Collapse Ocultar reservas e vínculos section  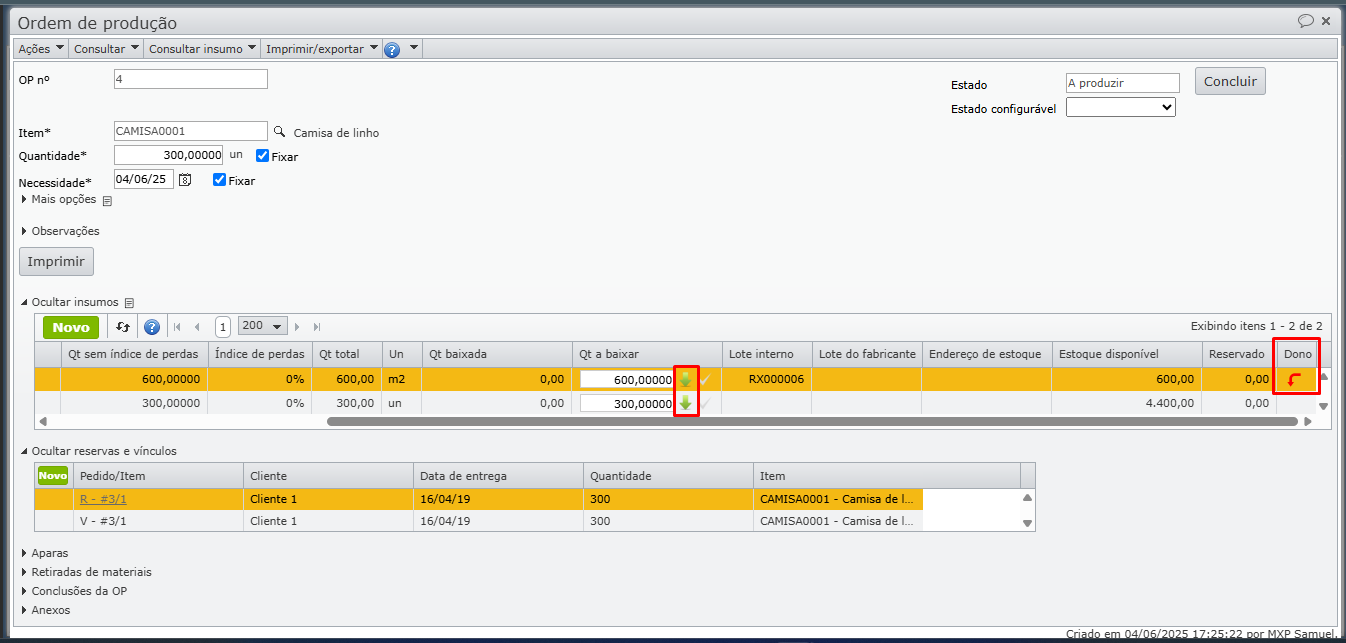pyautogui.click(x=98, y=451)
